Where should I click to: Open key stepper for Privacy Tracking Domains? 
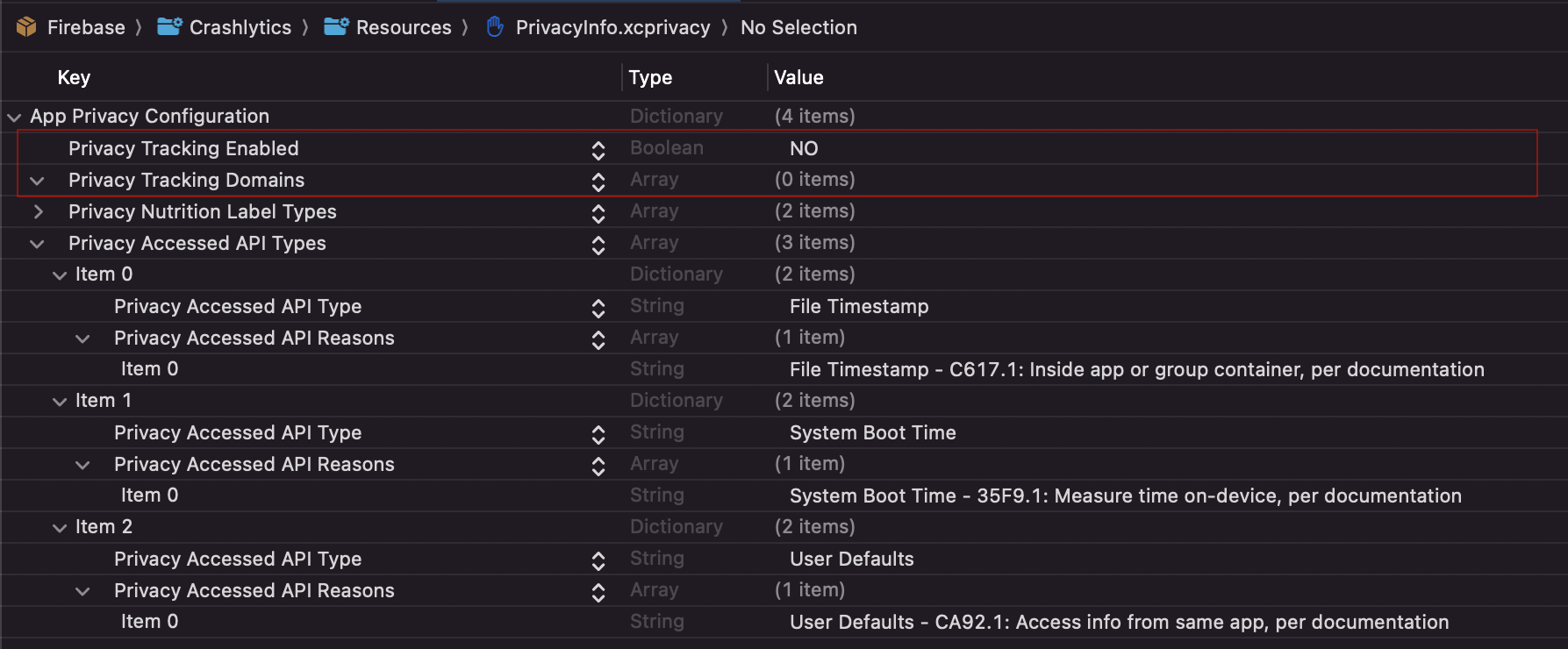(598, 182)
